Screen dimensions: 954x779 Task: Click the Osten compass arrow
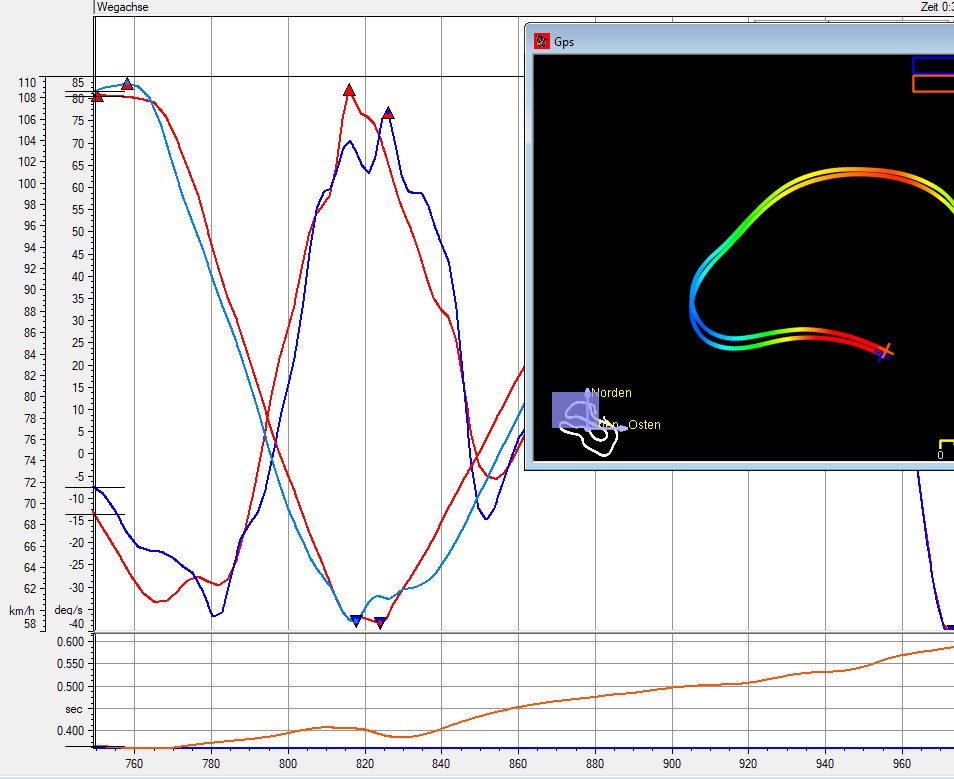[x=622, y=428]
